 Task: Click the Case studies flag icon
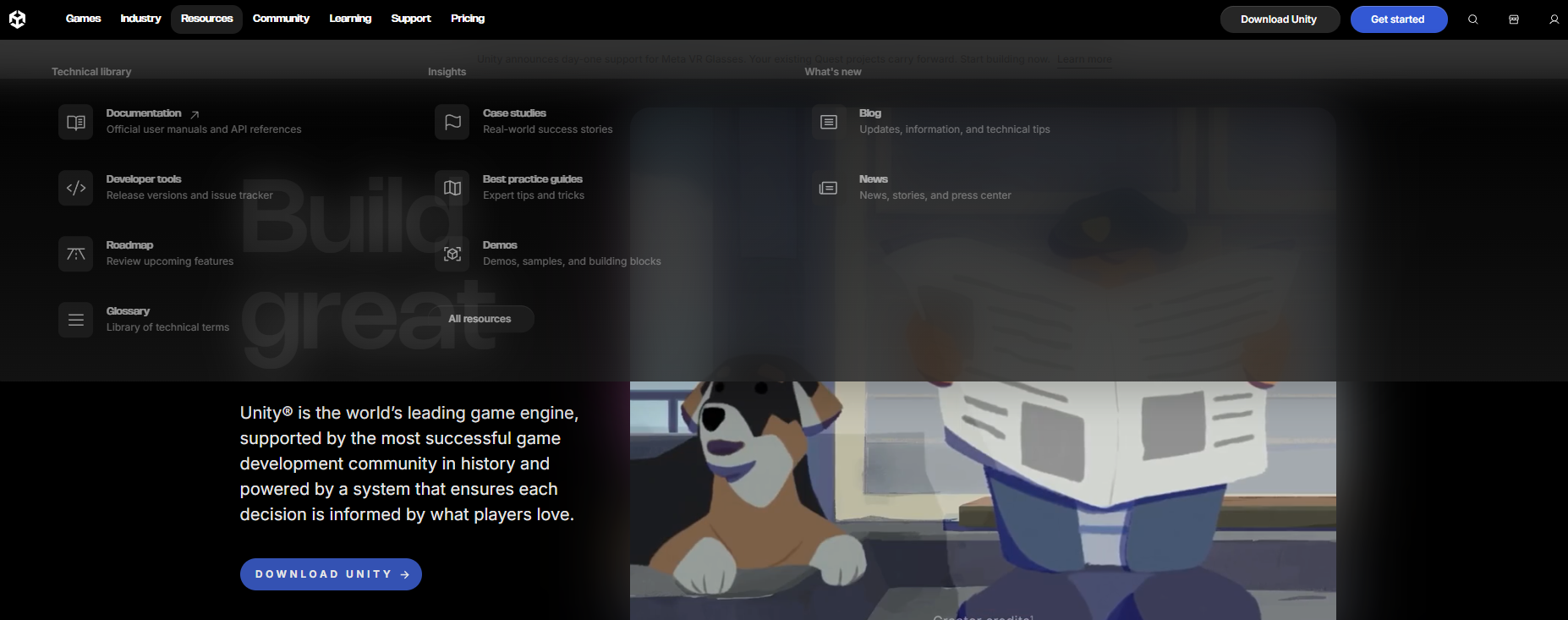click(x=452, y=122)
